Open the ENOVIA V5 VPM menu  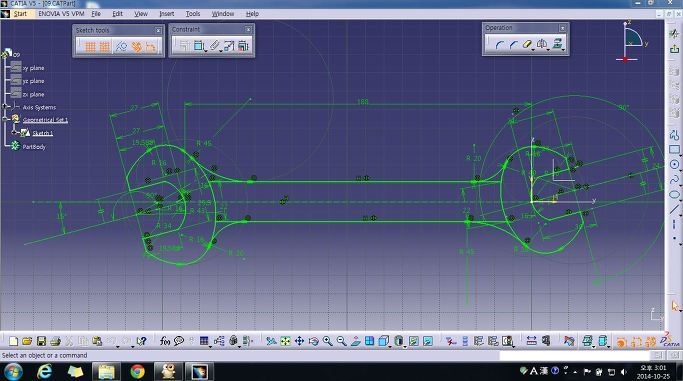pos(61,13)
